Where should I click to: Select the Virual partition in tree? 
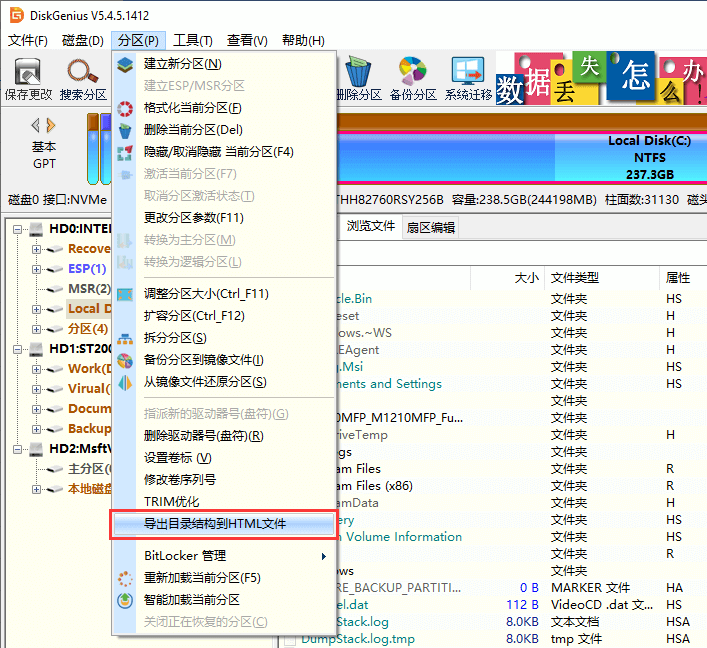[x=89, y=389]
